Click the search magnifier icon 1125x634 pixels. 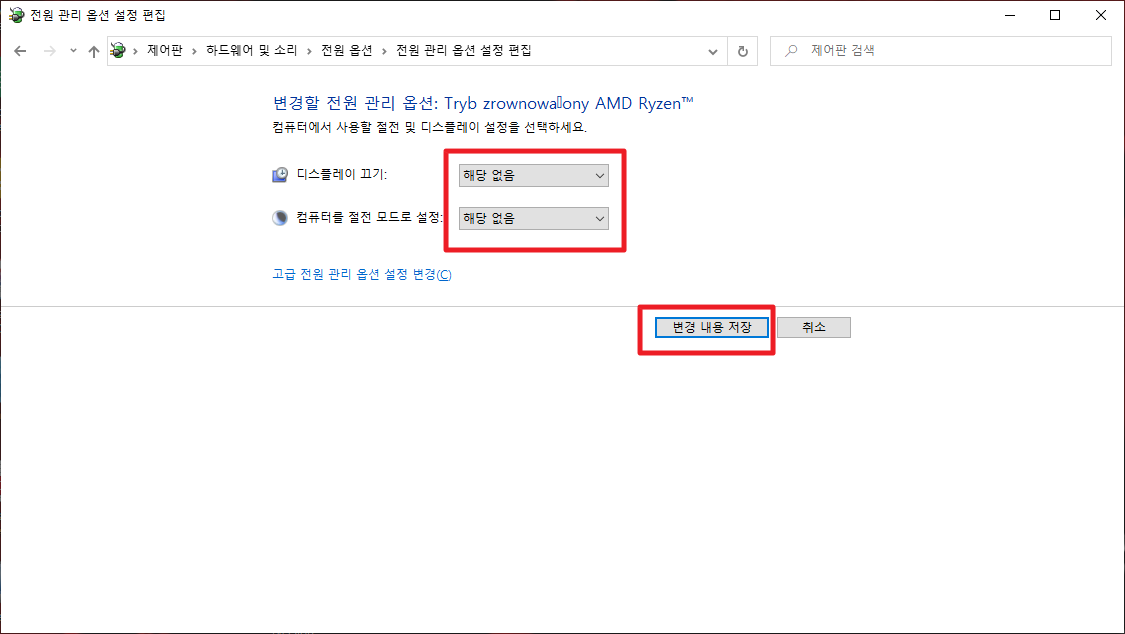[x=791, y=51]
